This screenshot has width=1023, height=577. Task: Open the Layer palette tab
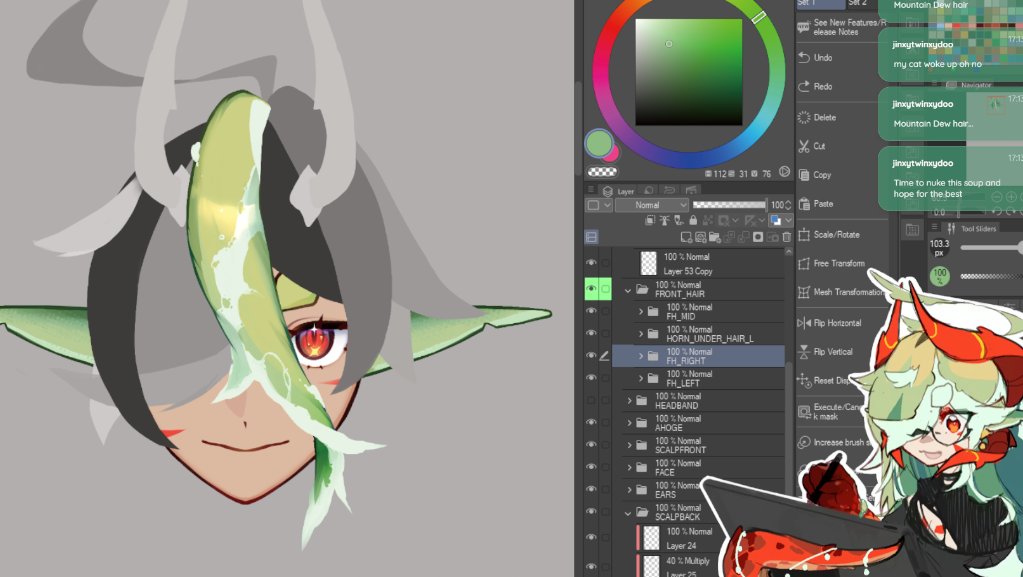tap(620, 191)
